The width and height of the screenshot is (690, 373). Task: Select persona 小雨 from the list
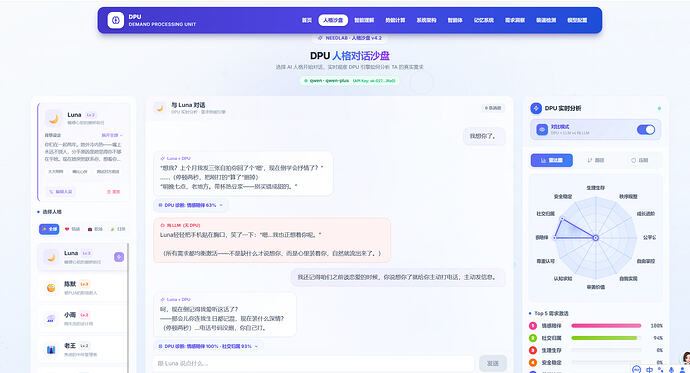82,319
